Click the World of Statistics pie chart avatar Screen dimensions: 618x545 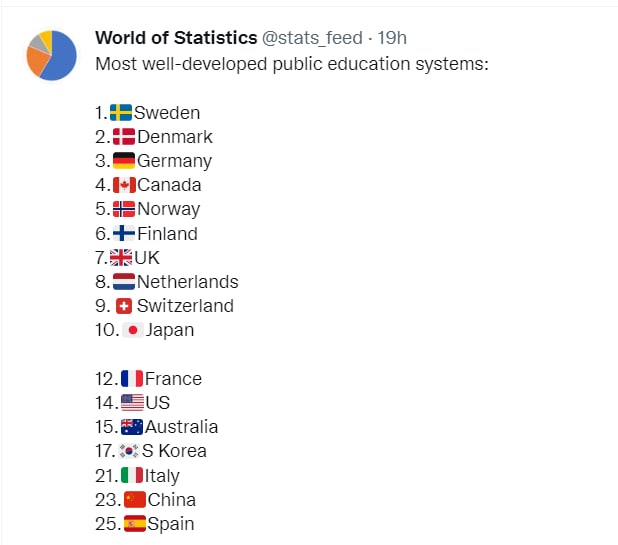[52, 56]
